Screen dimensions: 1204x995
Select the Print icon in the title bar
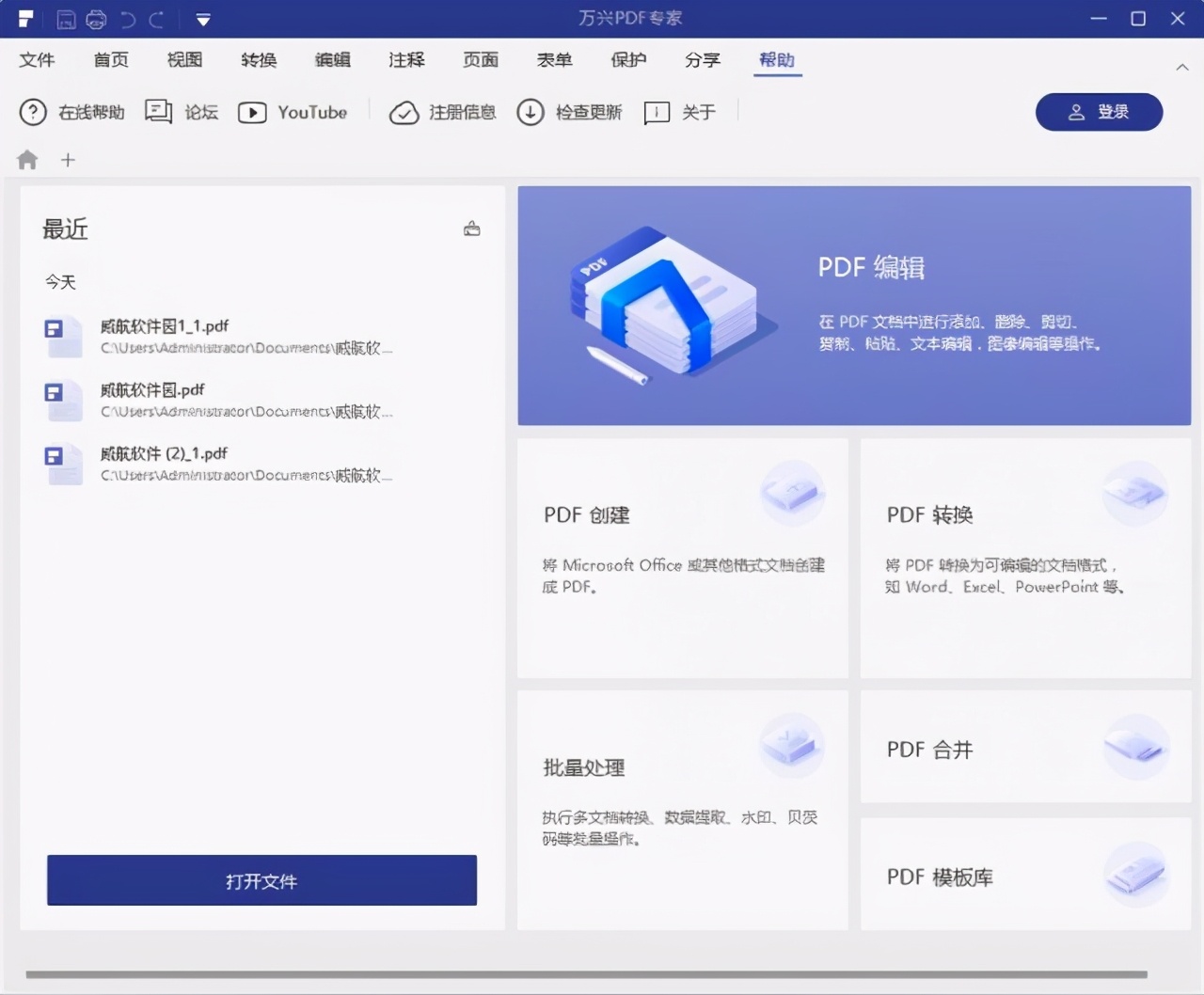[97, 19]
